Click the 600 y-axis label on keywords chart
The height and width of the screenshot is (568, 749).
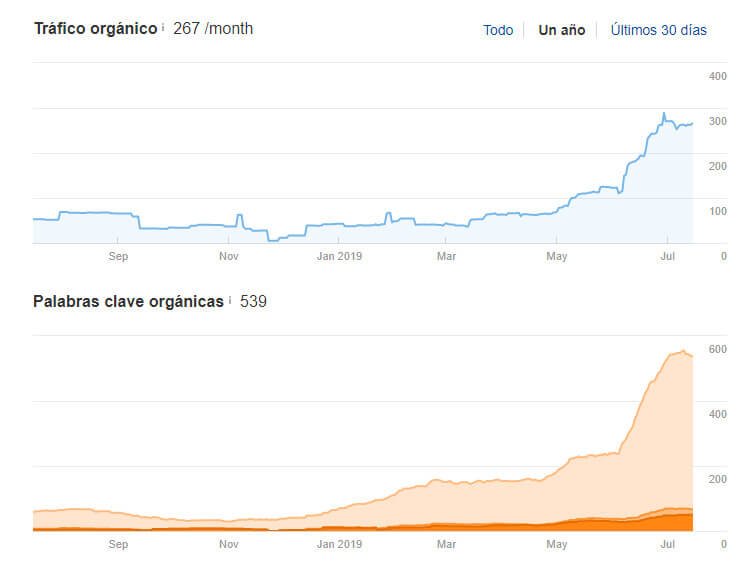coord(717,349)
